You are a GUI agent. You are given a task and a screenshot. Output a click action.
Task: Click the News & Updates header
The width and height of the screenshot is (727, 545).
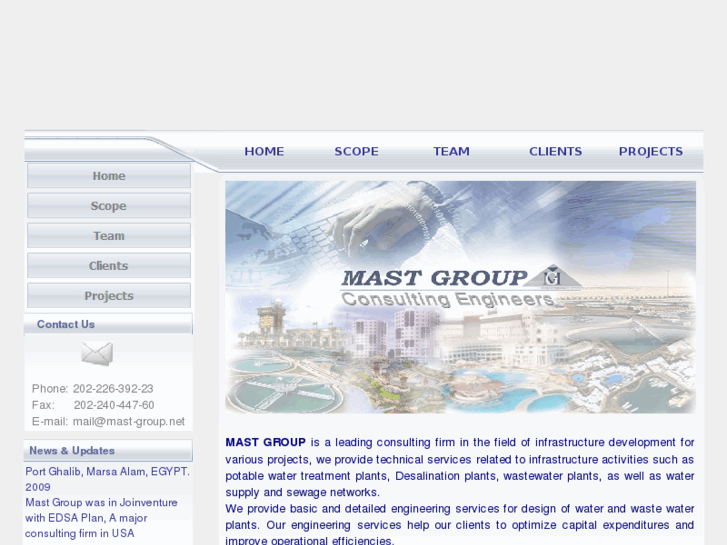[x=108, y=450]
